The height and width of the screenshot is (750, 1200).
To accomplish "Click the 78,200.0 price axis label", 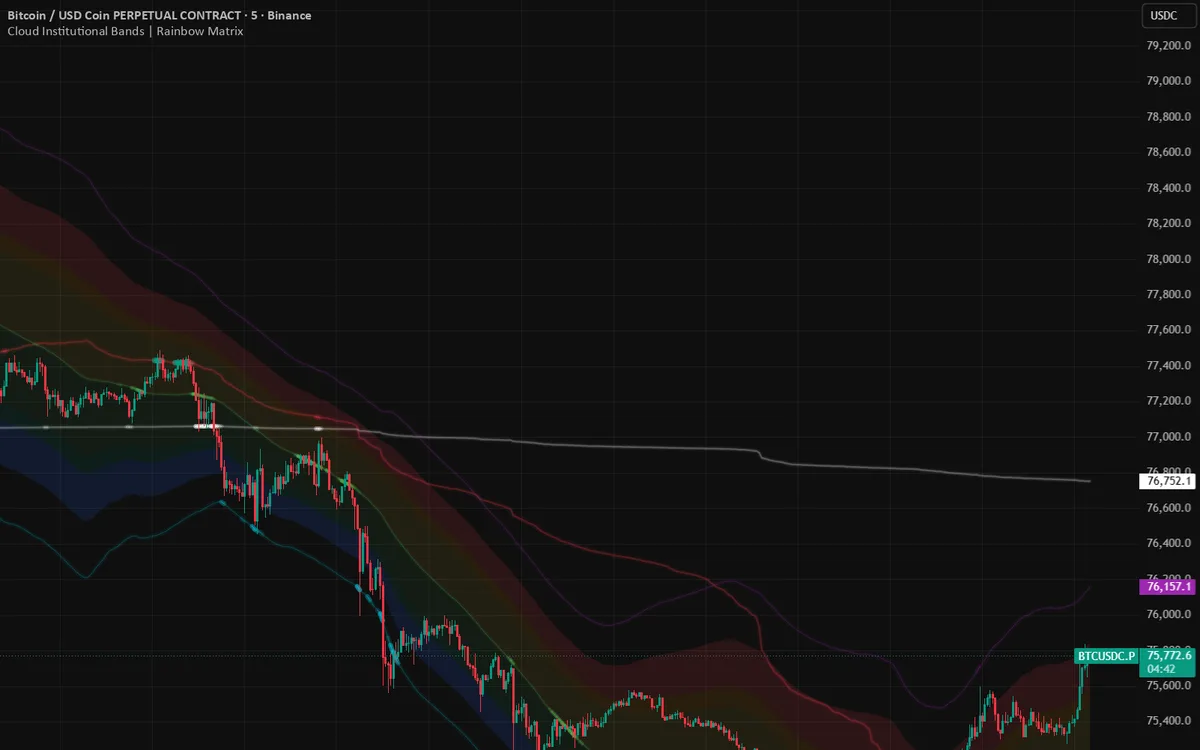I will (x=1168, y=224).
